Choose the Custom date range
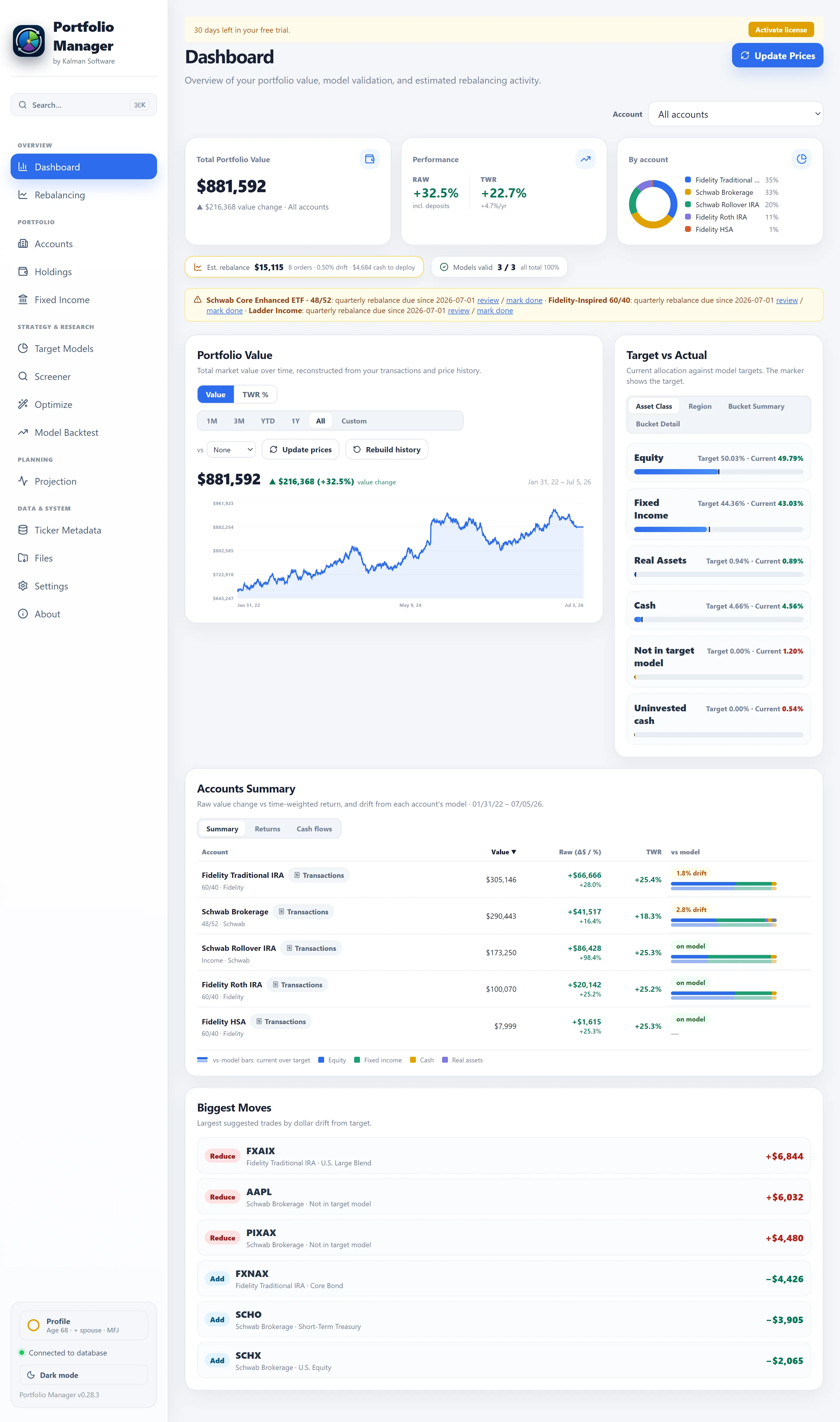 (354, 421)
